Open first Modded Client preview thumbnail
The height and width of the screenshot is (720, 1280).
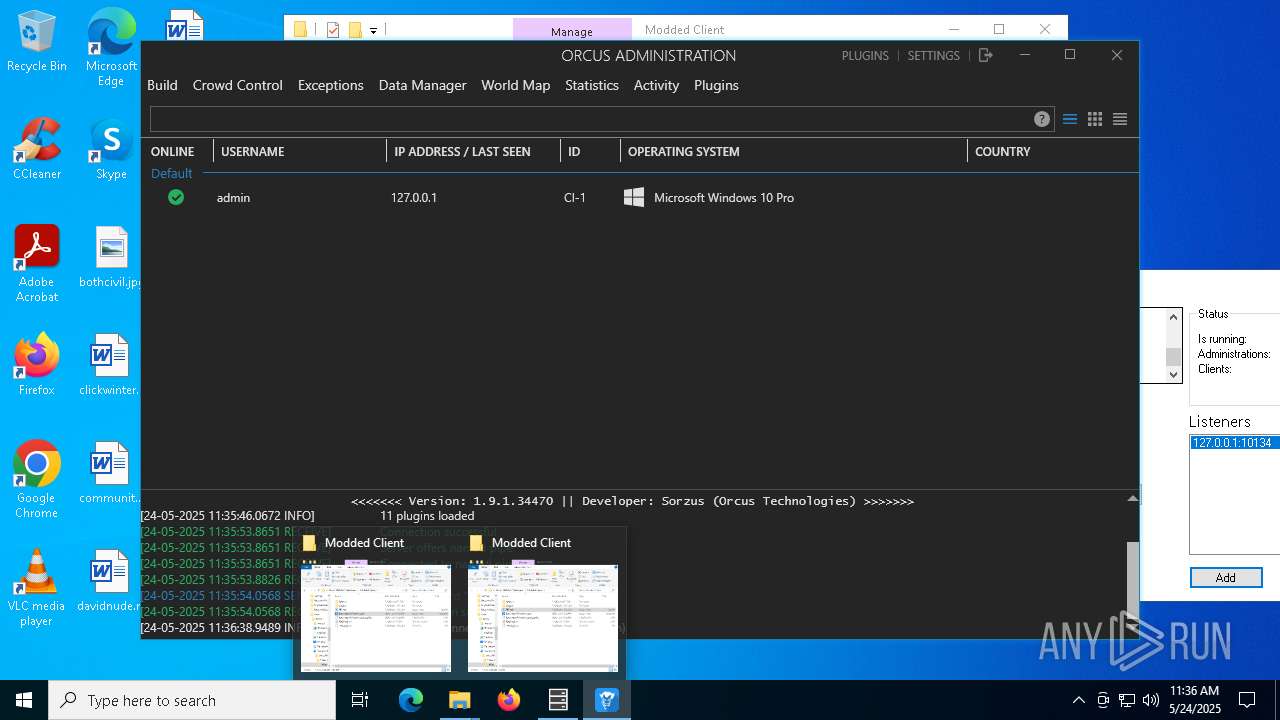pyautogui.click(x=376, y=617)
